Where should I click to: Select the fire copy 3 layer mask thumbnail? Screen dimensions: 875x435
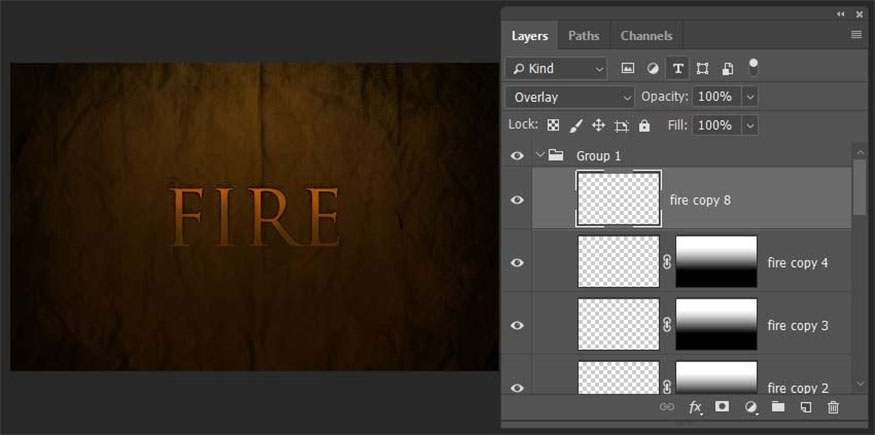[716, 325]
